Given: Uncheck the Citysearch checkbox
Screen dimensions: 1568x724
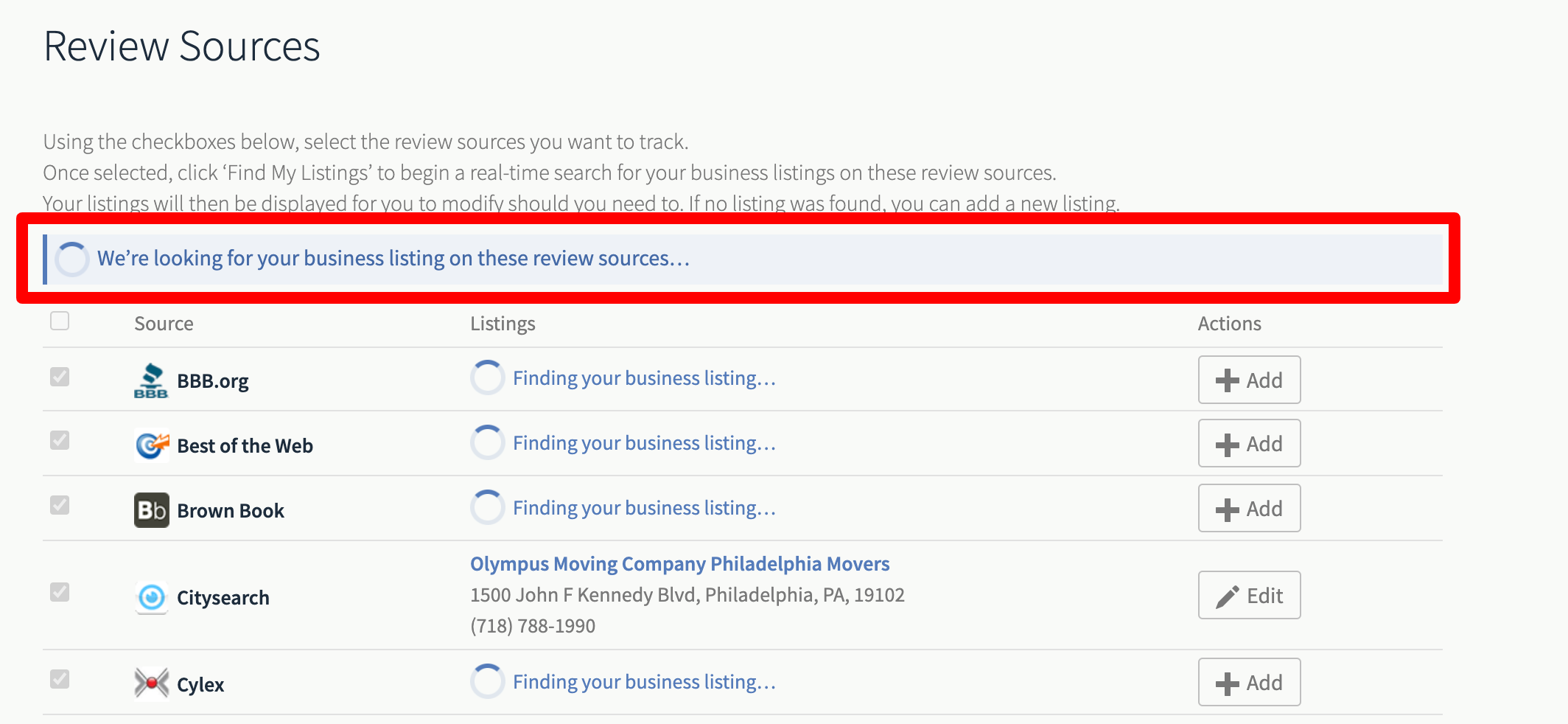Looking at the screenshot, I should [60, 592].
